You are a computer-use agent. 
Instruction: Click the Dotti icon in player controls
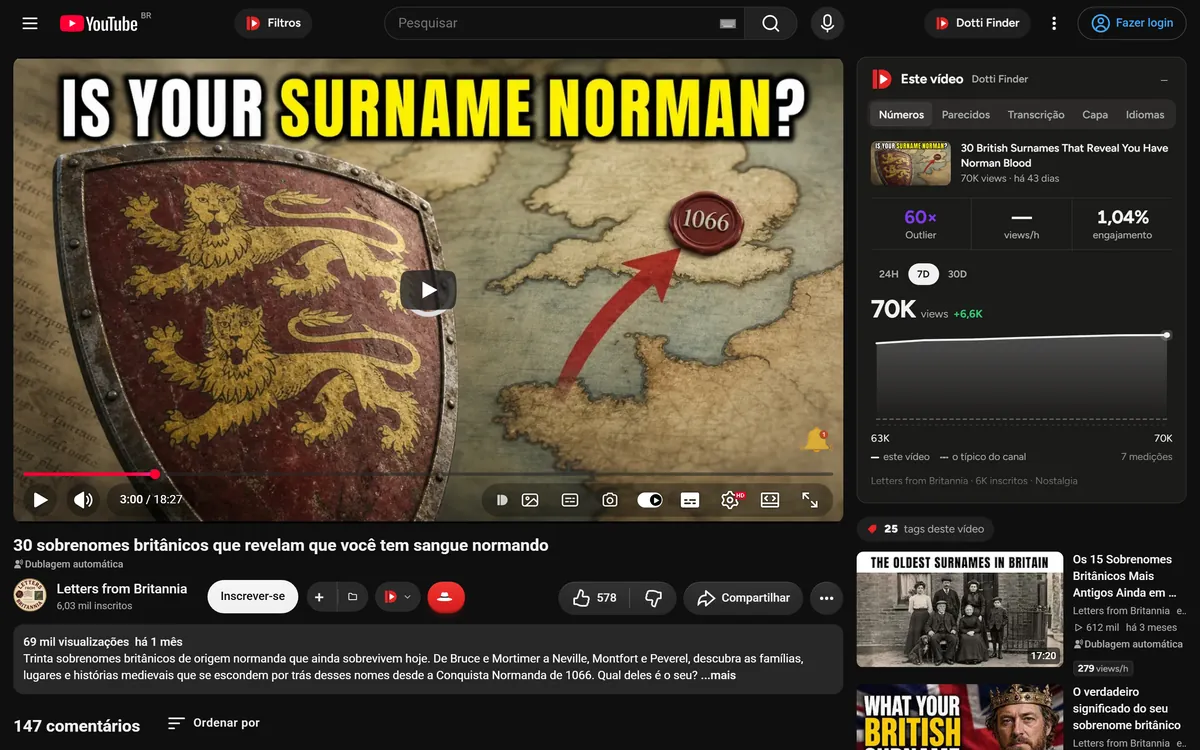[502, 500]
